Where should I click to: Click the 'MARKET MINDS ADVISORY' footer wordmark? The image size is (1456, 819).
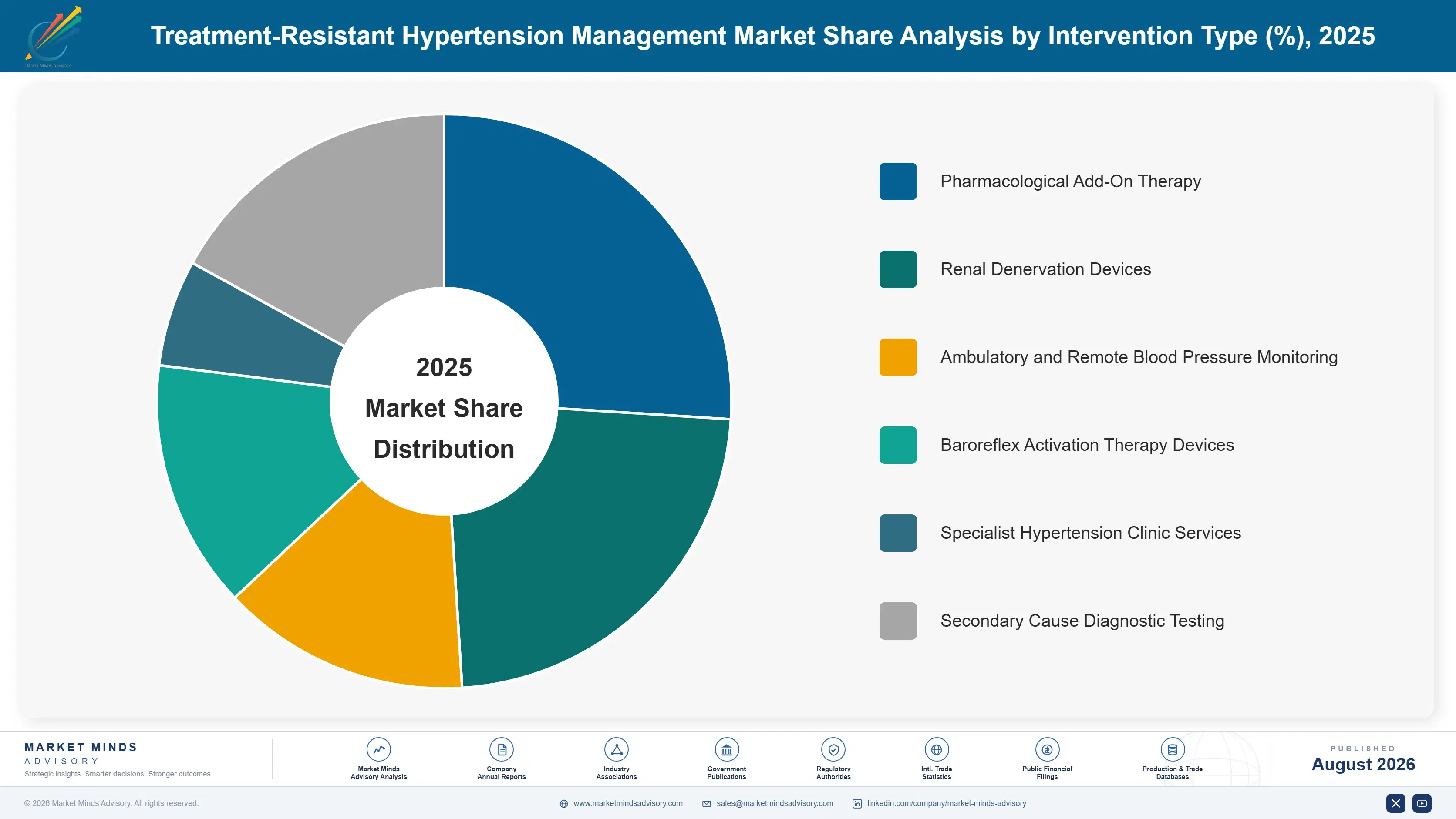point(80,753)
